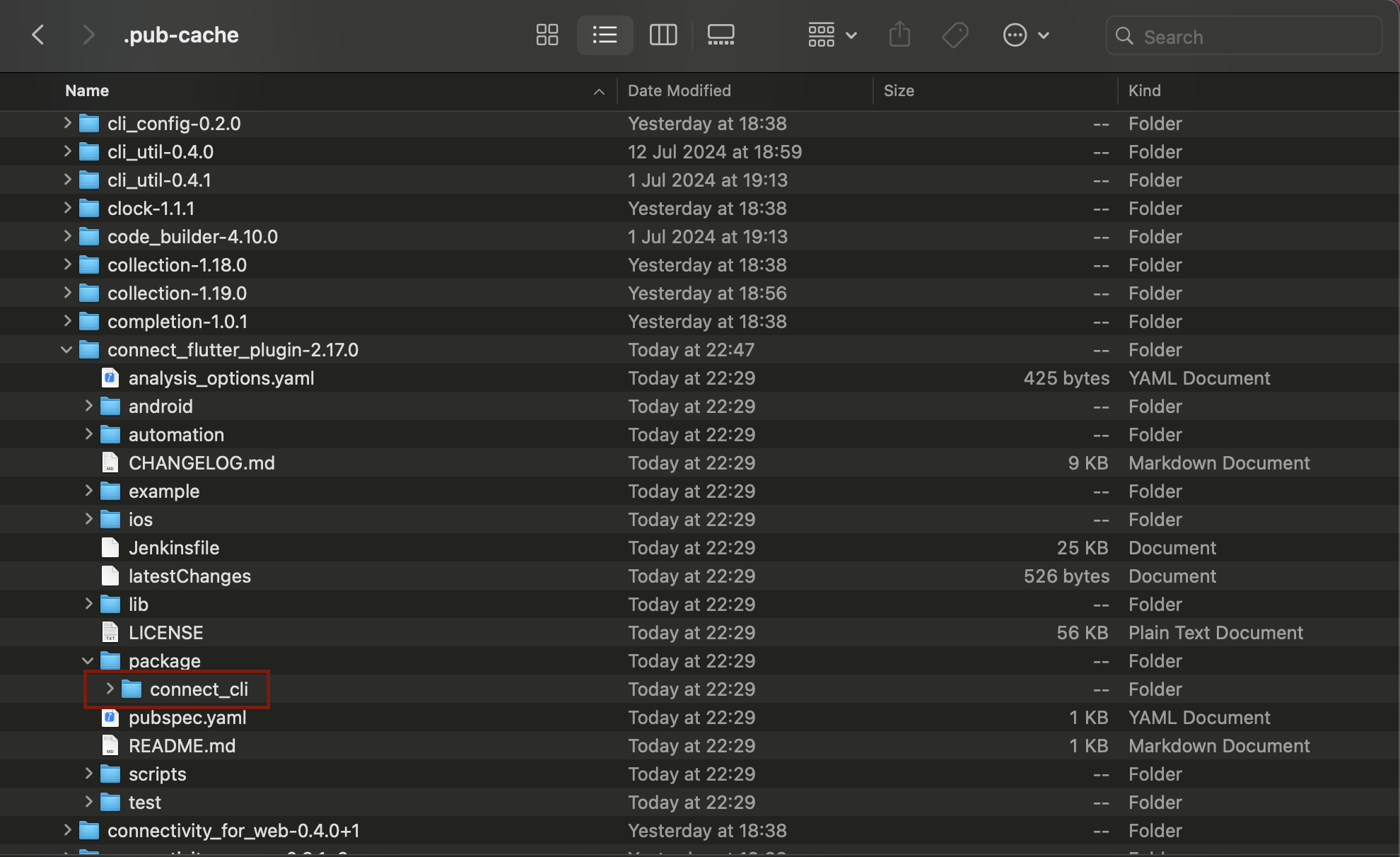This screenshot has width=1400, height=857.
Task: Click the package folder icon
Action: coord(110,660)
